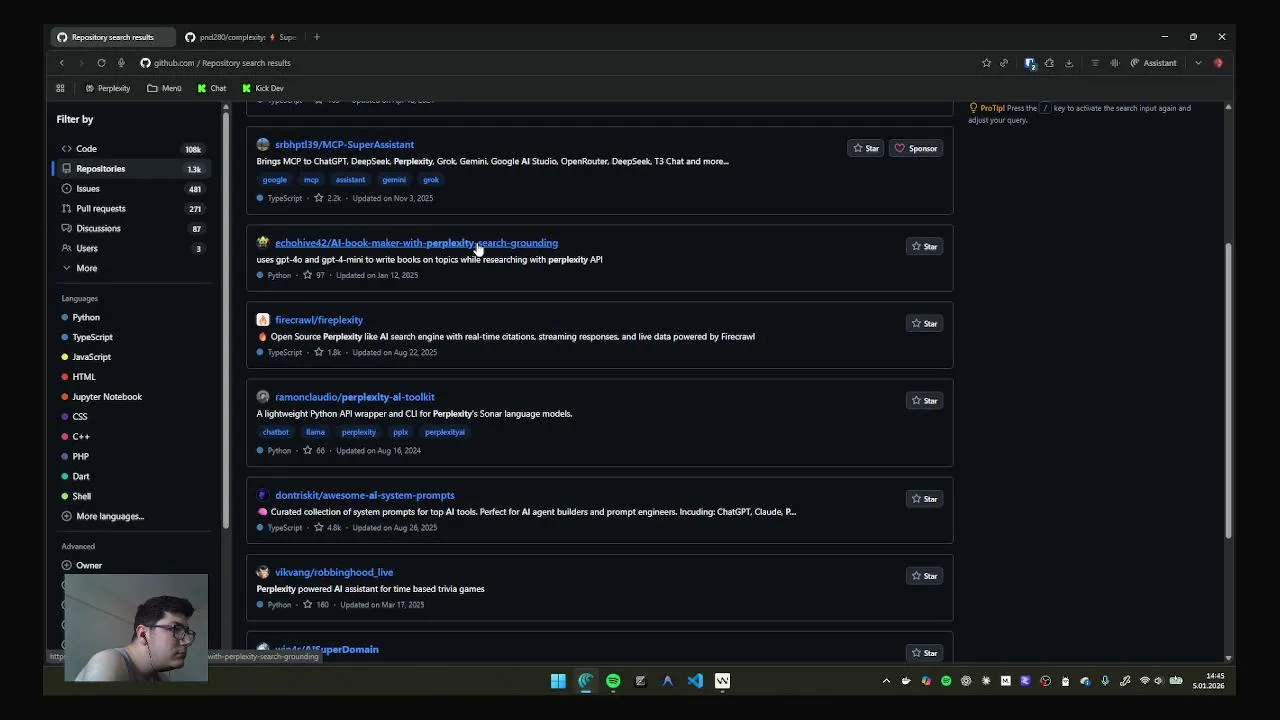Filter results by Users
Viewport: 1280px width, 720px height.
click(131, 249)
